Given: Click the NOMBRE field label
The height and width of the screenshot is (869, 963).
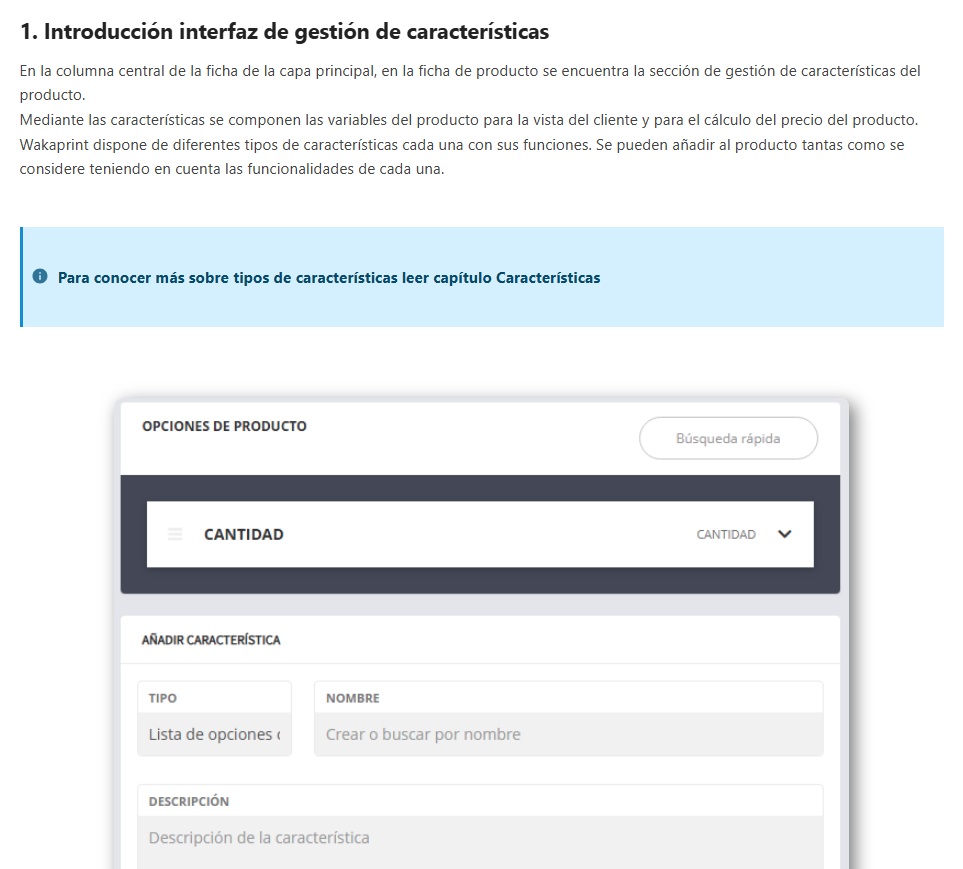Looking at the screenshot, I should (353, 698).
